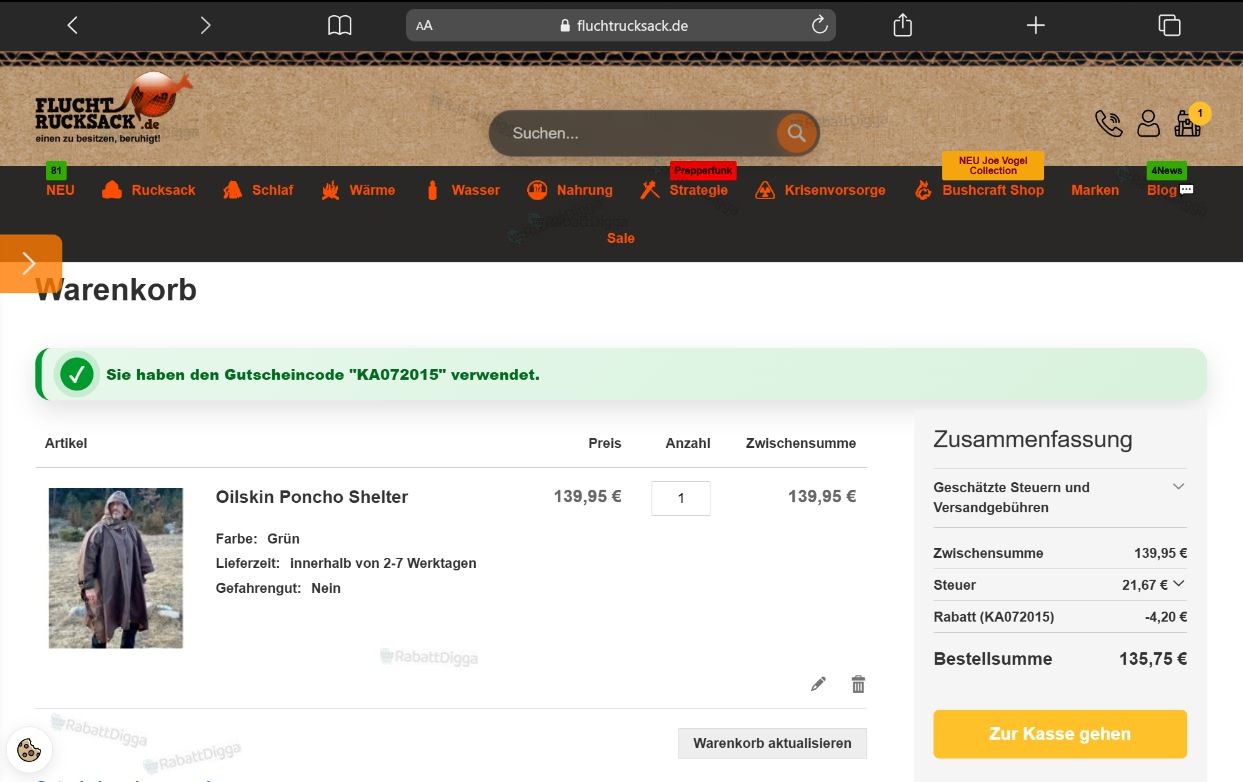Click the Farbe Grün attribute text
The width and height of the screenshot is (1243, 782).
(x=258, y=538)
